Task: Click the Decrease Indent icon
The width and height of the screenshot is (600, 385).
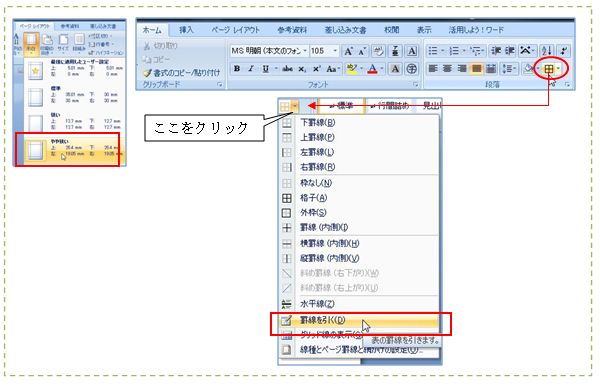Action: pyautogui.click(x=496, y=51)
